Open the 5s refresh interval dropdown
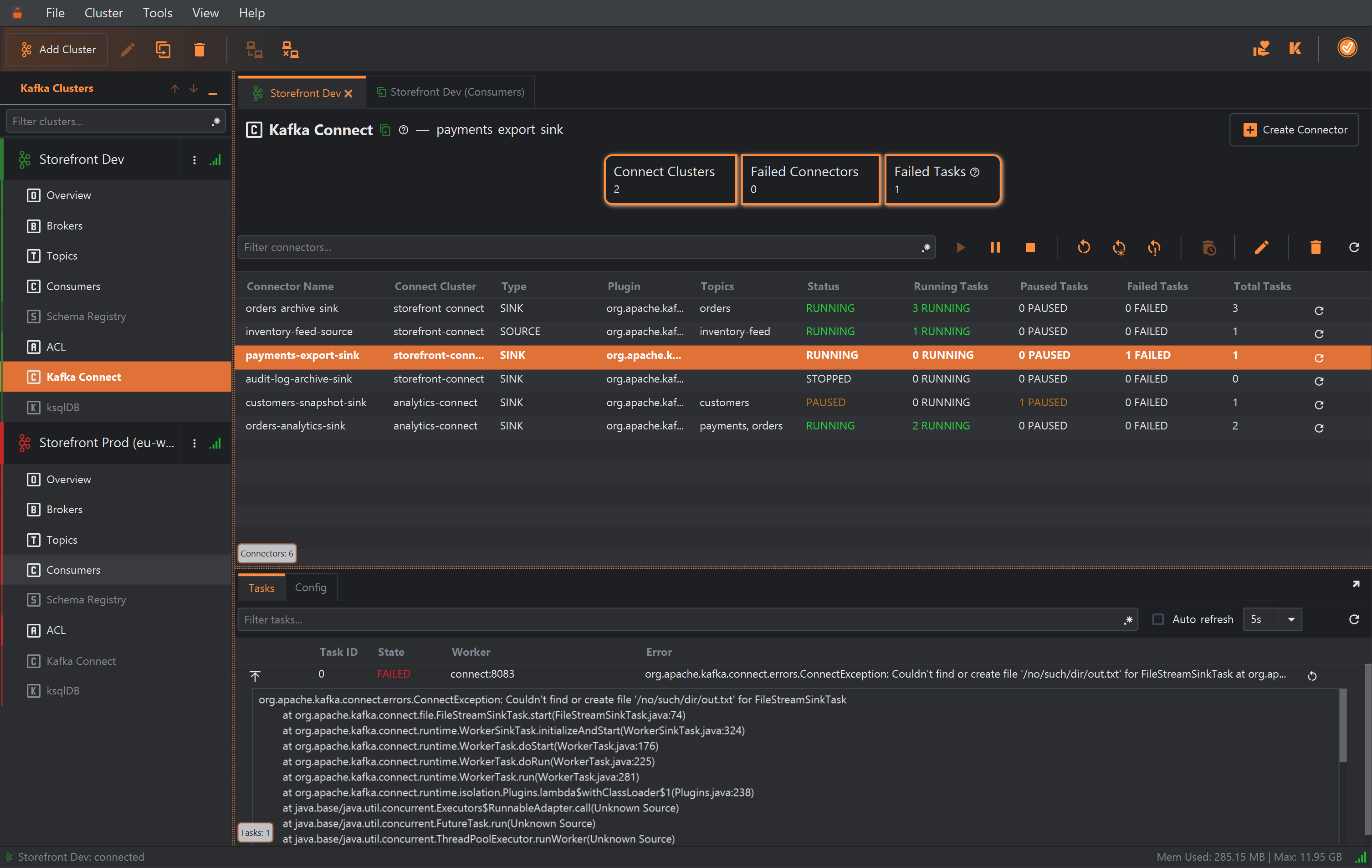Screen dimensions: 1372x868 [1272, 619]
